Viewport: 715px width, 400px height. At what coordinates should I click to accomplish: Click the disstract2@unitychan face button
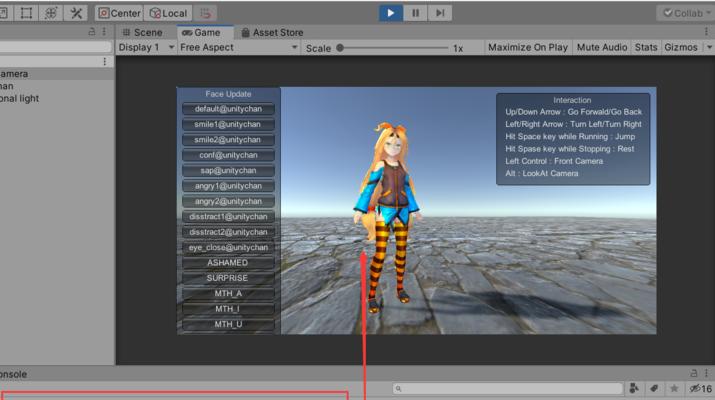[x=228, y=232]
